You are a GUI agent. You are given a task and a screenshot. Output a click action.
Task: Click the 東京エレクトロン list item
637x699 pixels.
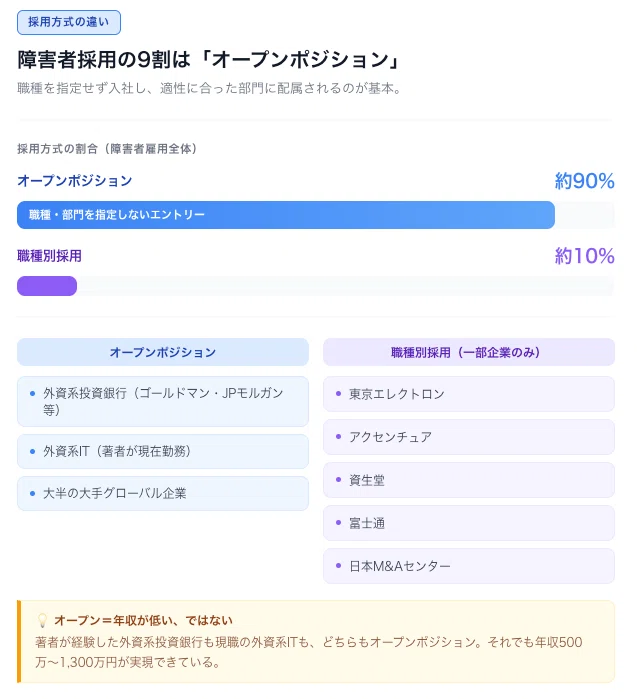469,394
